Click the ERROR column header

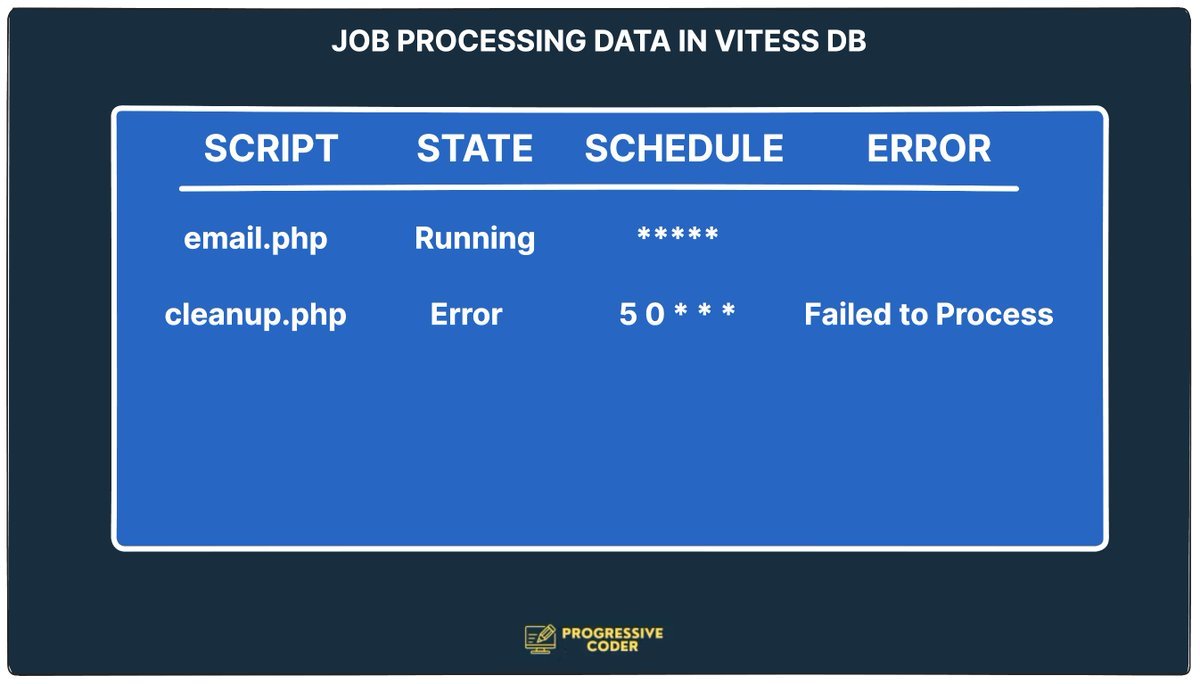tap(928, 149)
